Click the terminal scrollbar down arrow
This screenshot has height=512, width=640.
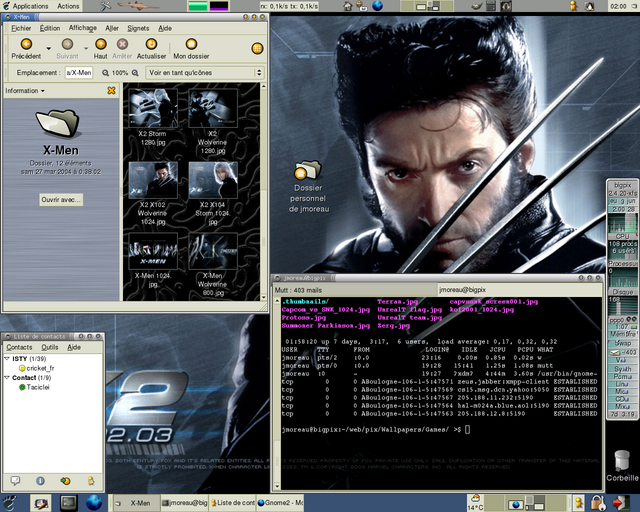tap(277, 486)
